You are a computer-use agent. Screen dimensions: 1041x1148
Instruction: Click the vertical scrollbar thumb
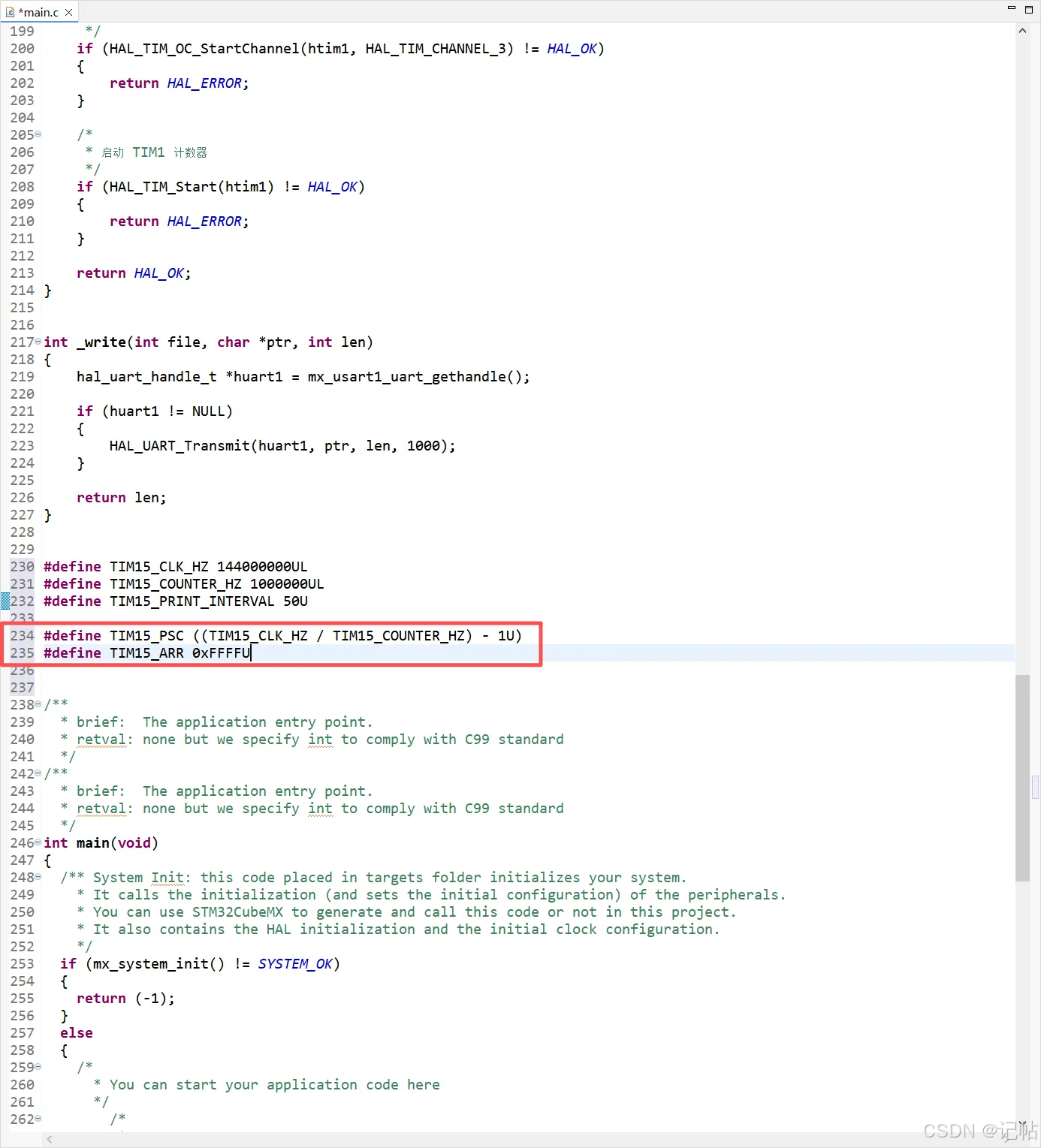1022,778
